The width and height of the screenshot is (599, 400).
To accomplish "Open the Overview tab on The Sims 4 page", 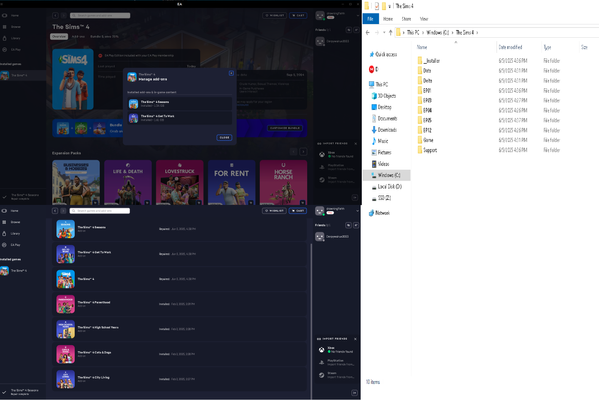I will point(59,36).
